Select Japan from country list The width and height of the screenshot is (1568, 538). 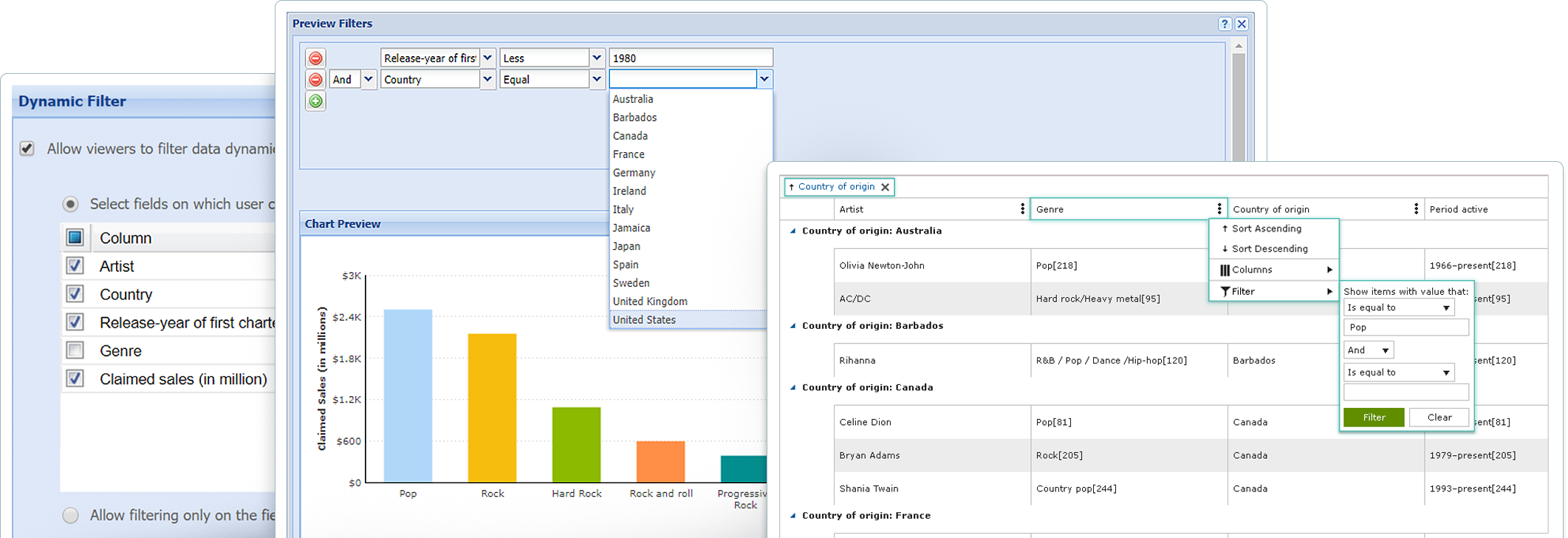[x=688, y=246]
